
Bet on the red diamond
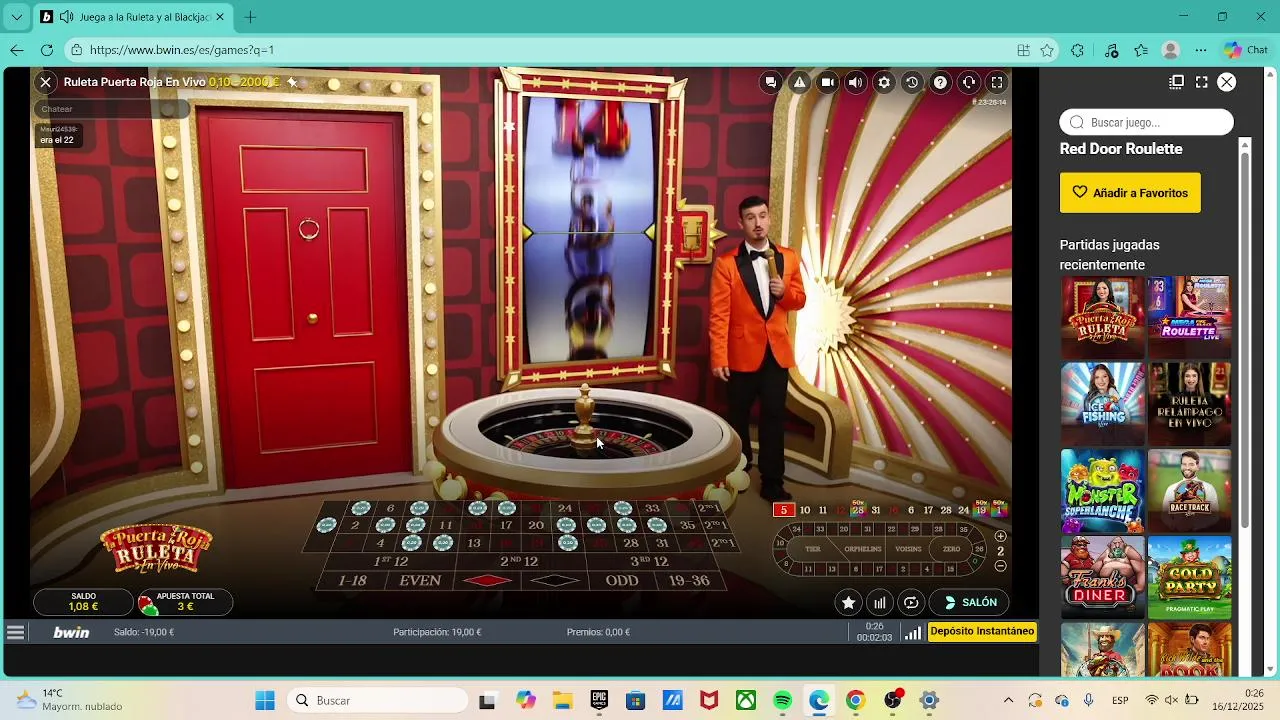point(487,581)
